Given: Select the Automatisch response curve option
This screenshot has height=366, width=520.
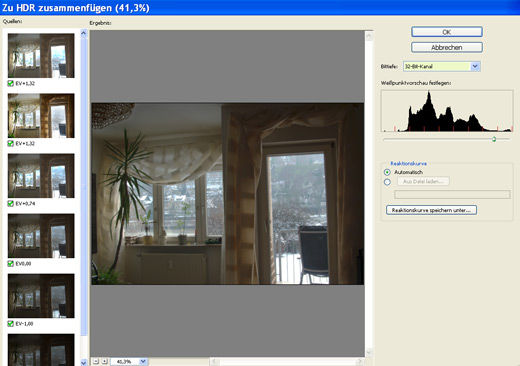Looking at the screenshot, I should [x=387, y=172].
